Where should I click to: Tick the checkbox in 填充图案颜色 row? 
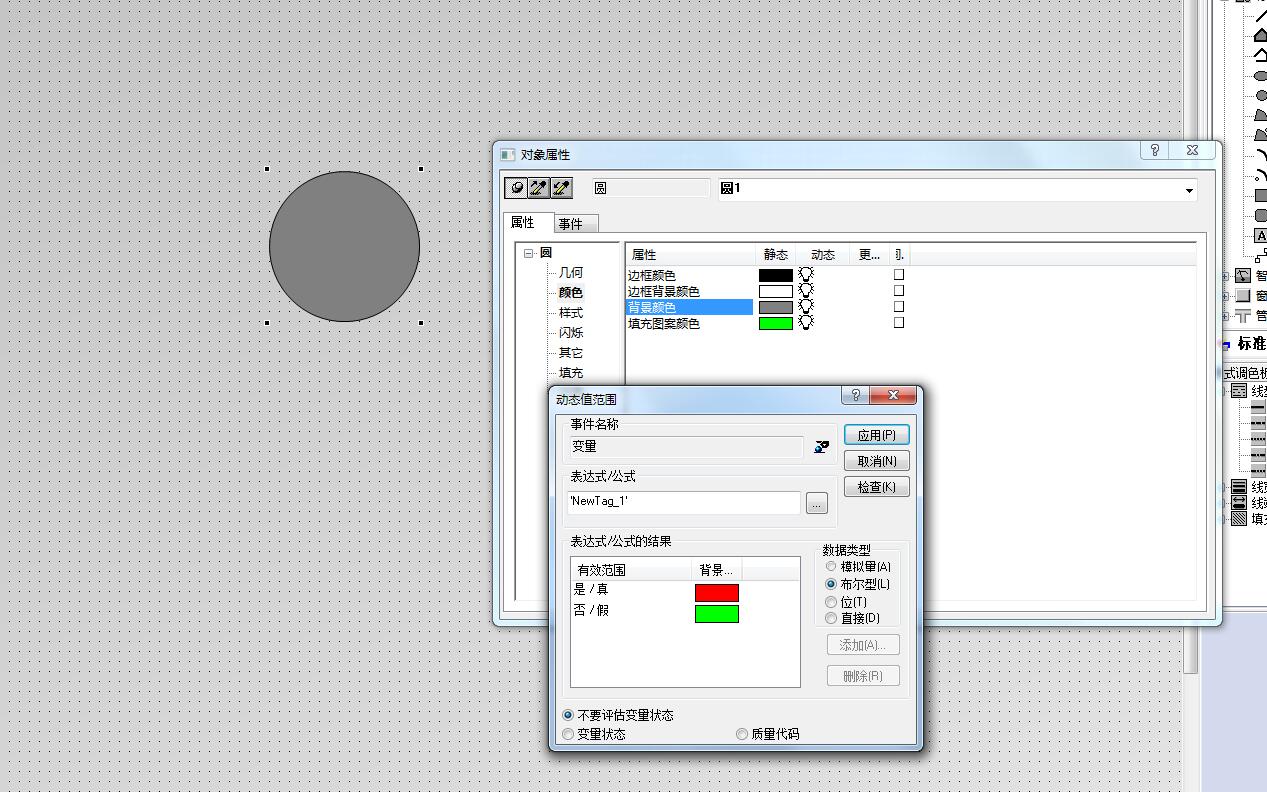tap(899, 322)
